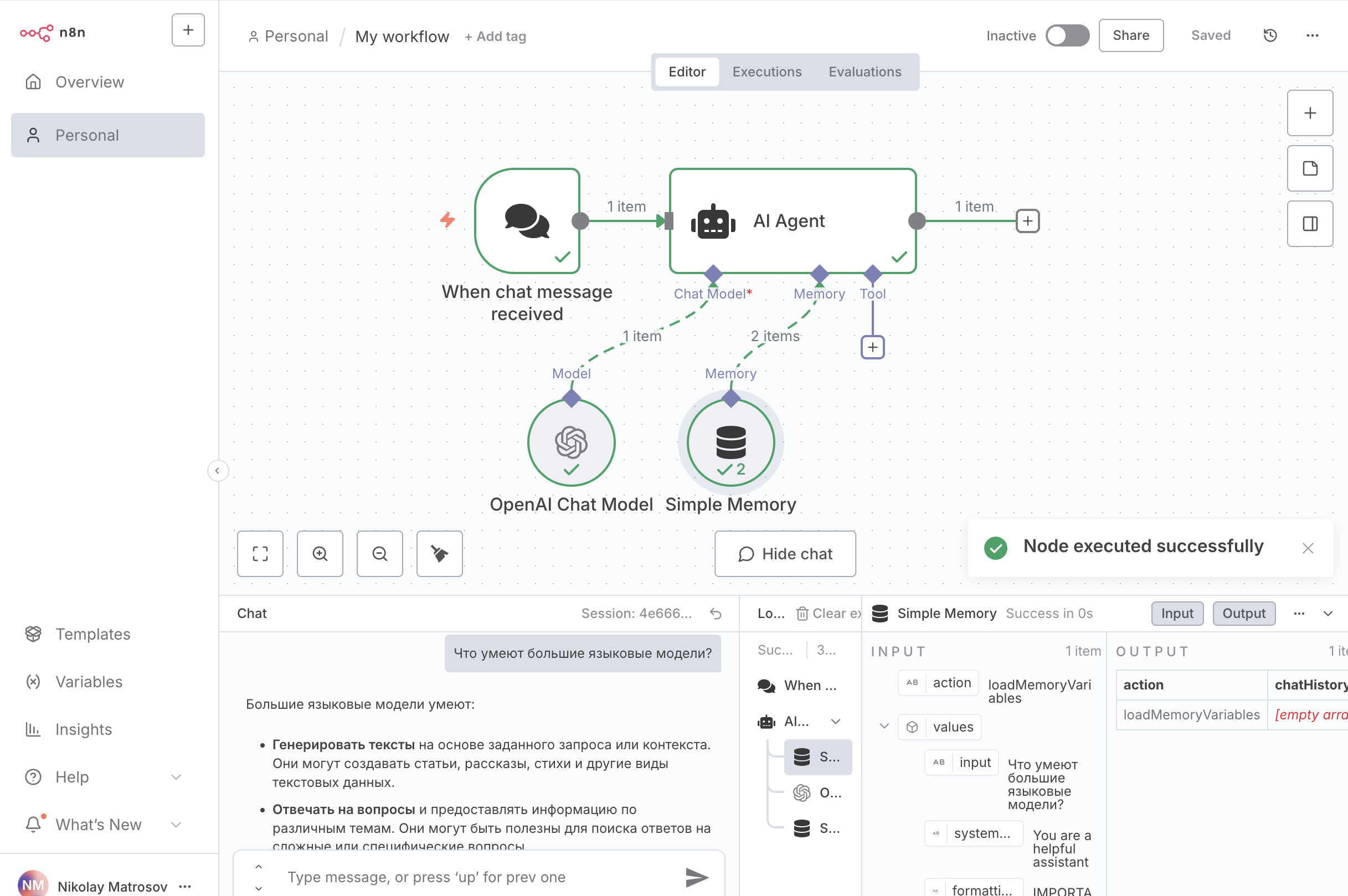Screen dimensions: 1348x896
Task: Switch to the Executions tab
Action: [767, 72]
